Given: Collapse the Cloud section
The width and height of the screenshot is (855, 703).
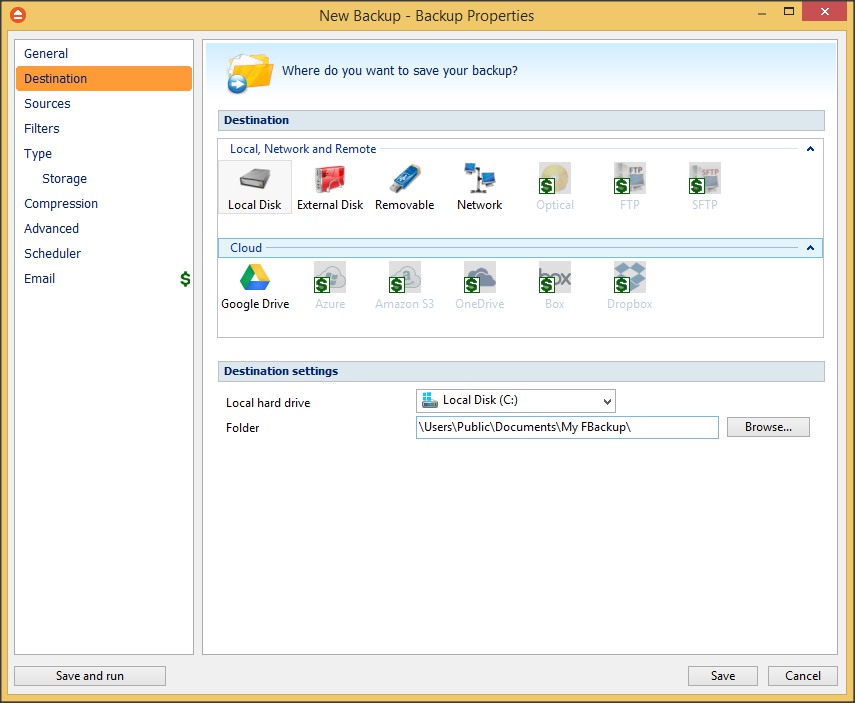Looking at the screenshot, I should (x=810, y=248).
